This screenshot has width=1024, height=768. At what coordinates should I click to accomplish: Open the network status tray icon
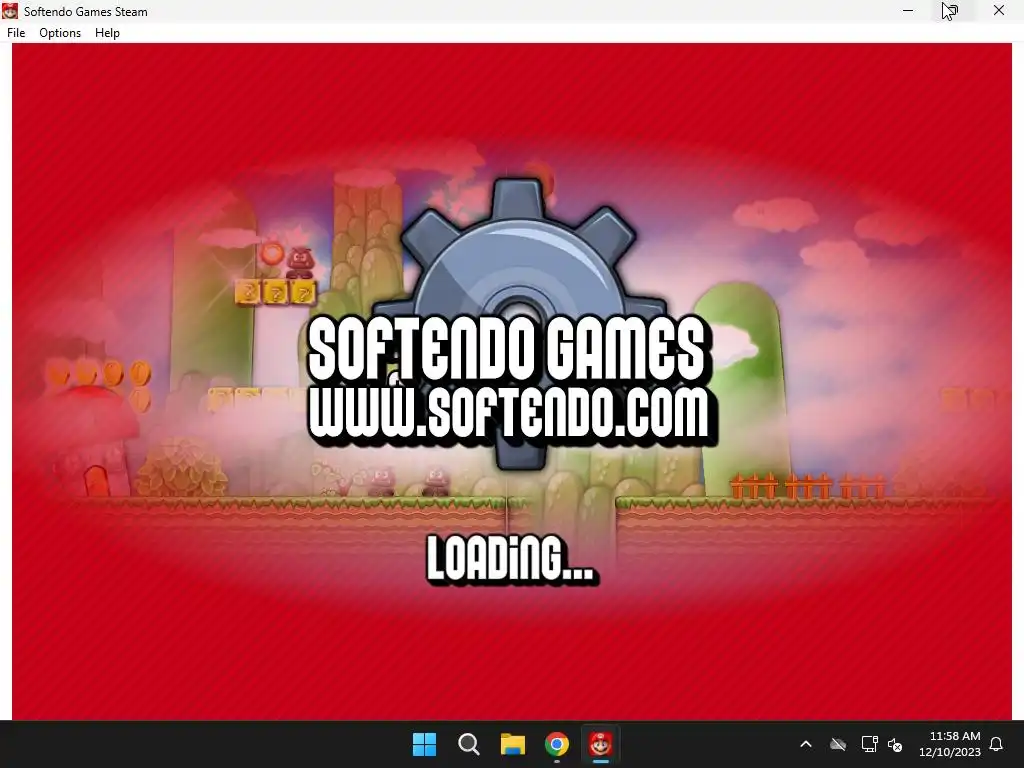[869, 744]
